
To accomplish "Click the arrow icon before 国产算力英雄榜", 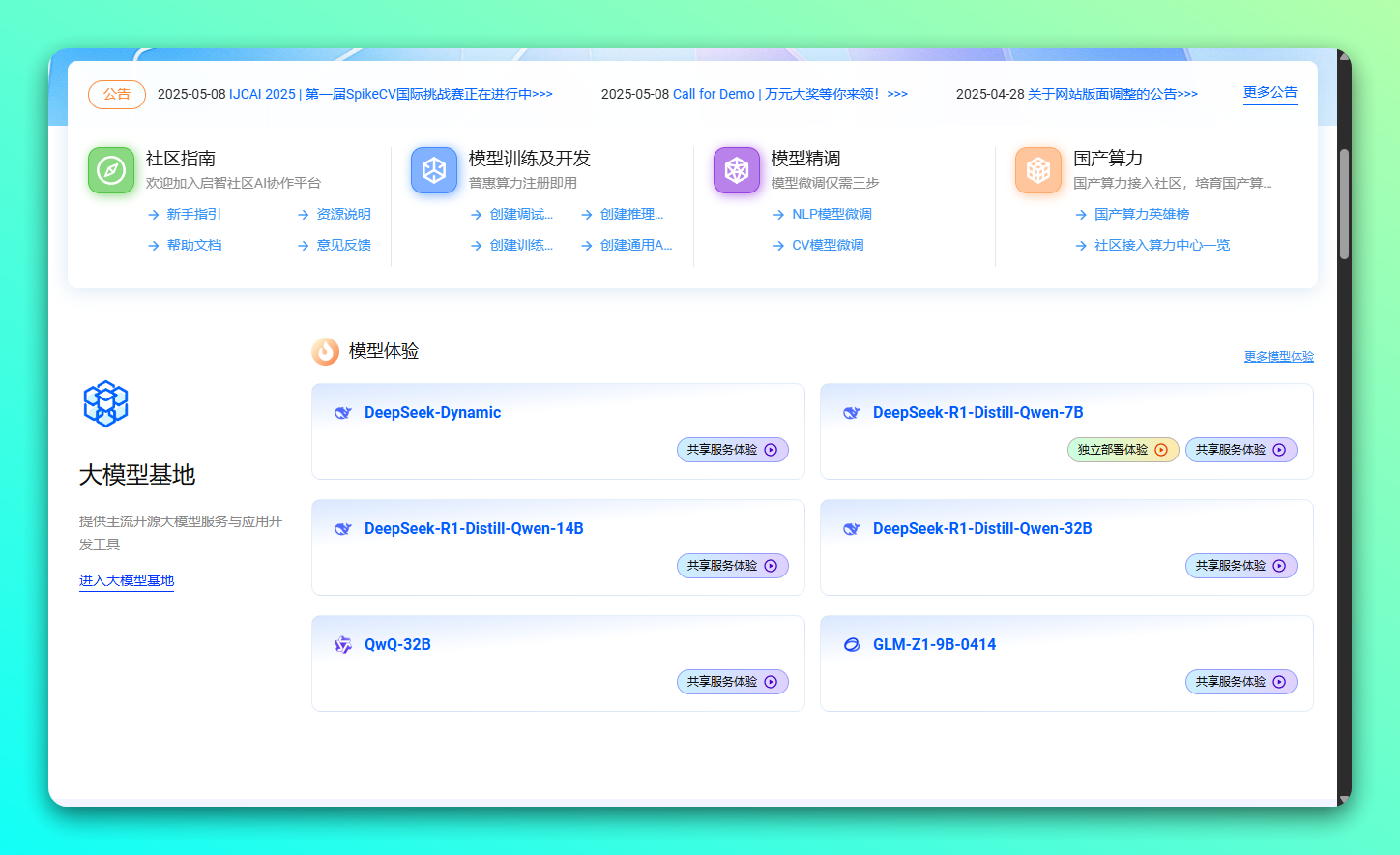I will point(1081,215).
